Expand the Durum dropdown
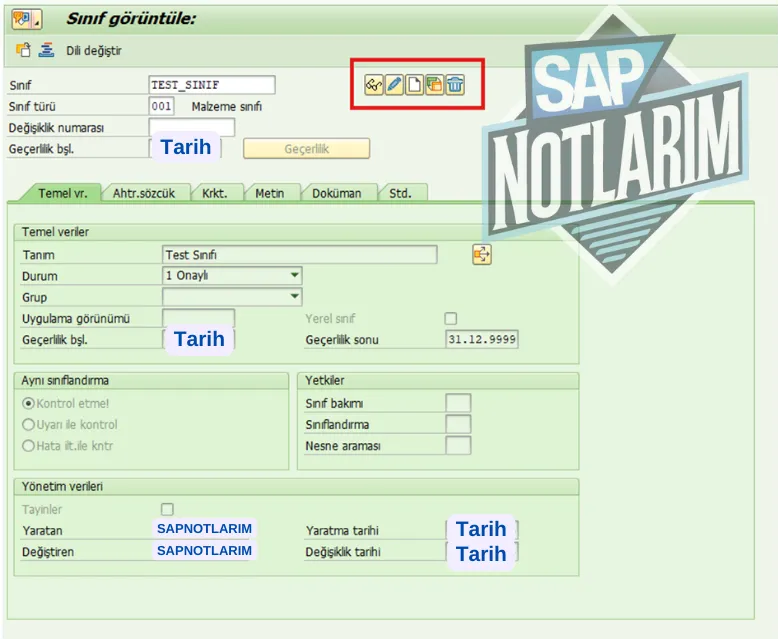 [295, 275]
